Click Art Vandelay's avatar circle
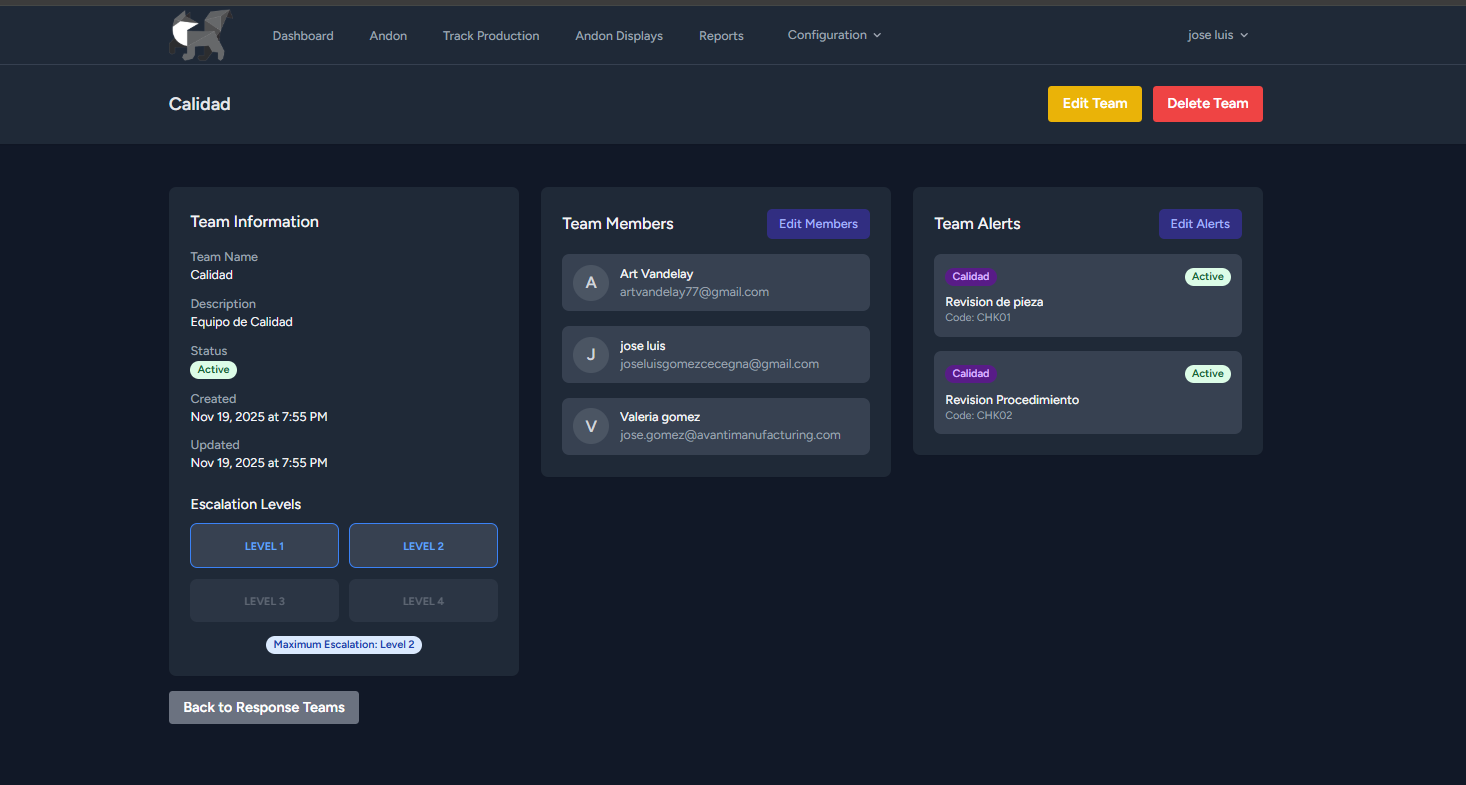The height and width of the screenshot is (785, 1466). click(590, 283)
